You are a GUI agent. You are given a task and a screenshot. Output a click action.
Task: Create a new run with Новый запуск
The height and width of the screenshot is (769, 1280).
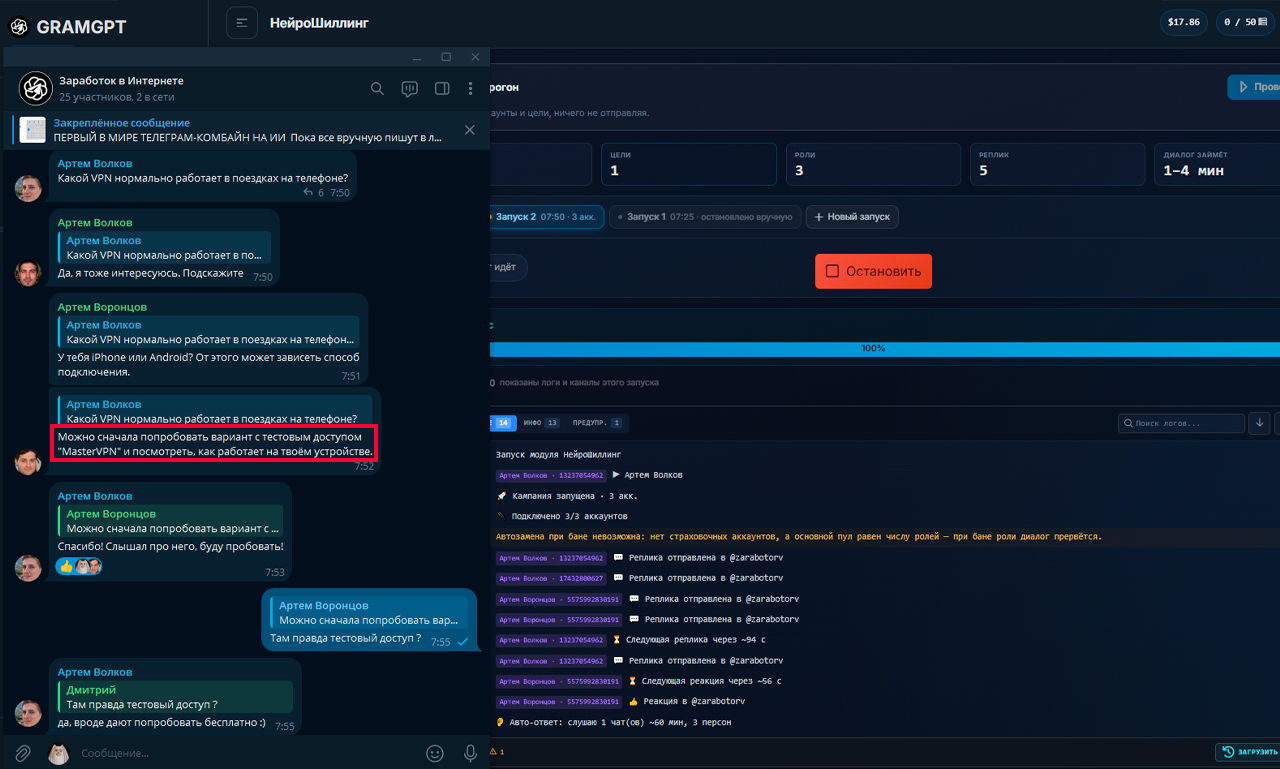click(853, 217)
